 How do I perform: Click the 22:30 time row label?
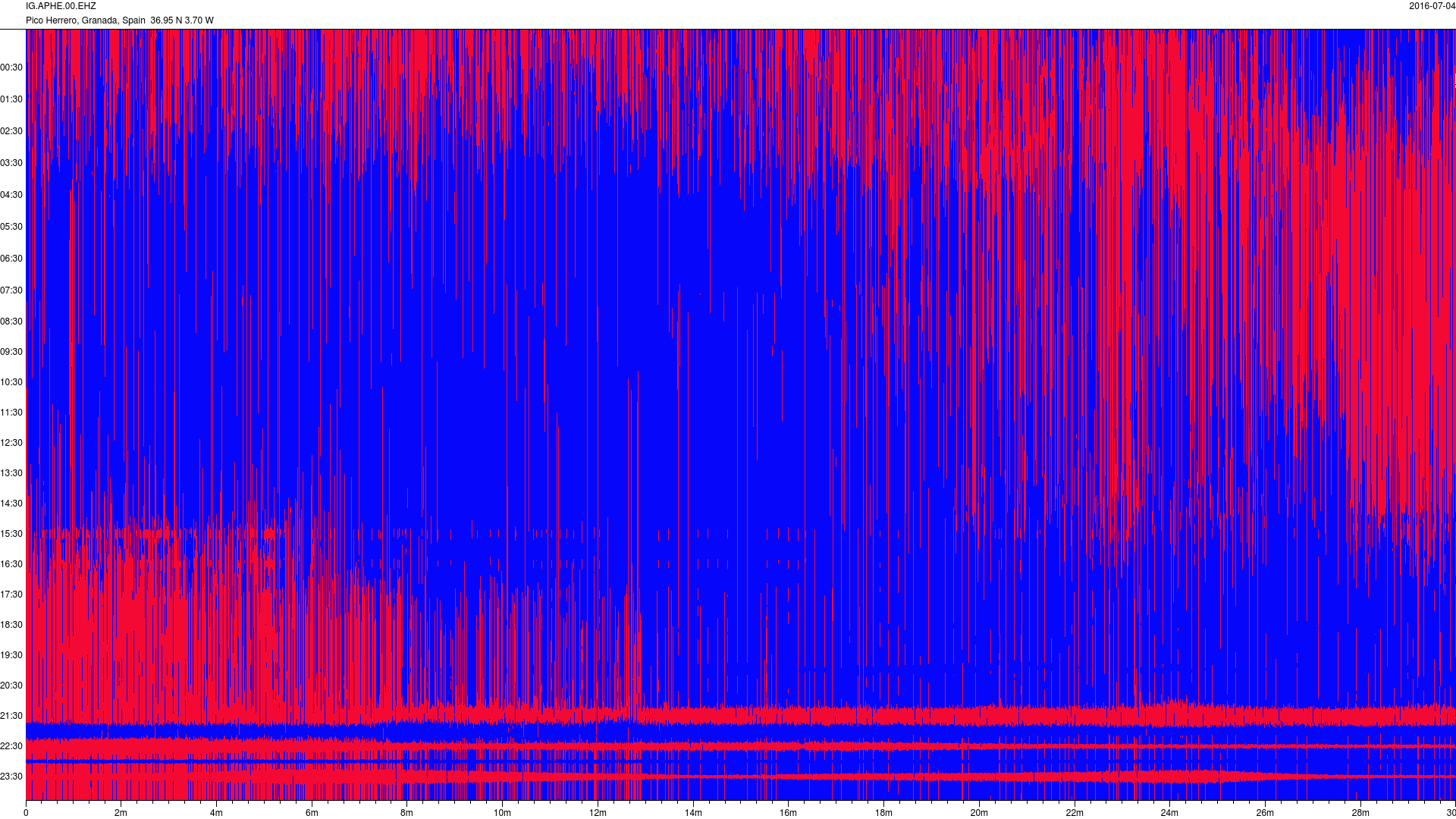pyautogui.click(x=11, y=746)
